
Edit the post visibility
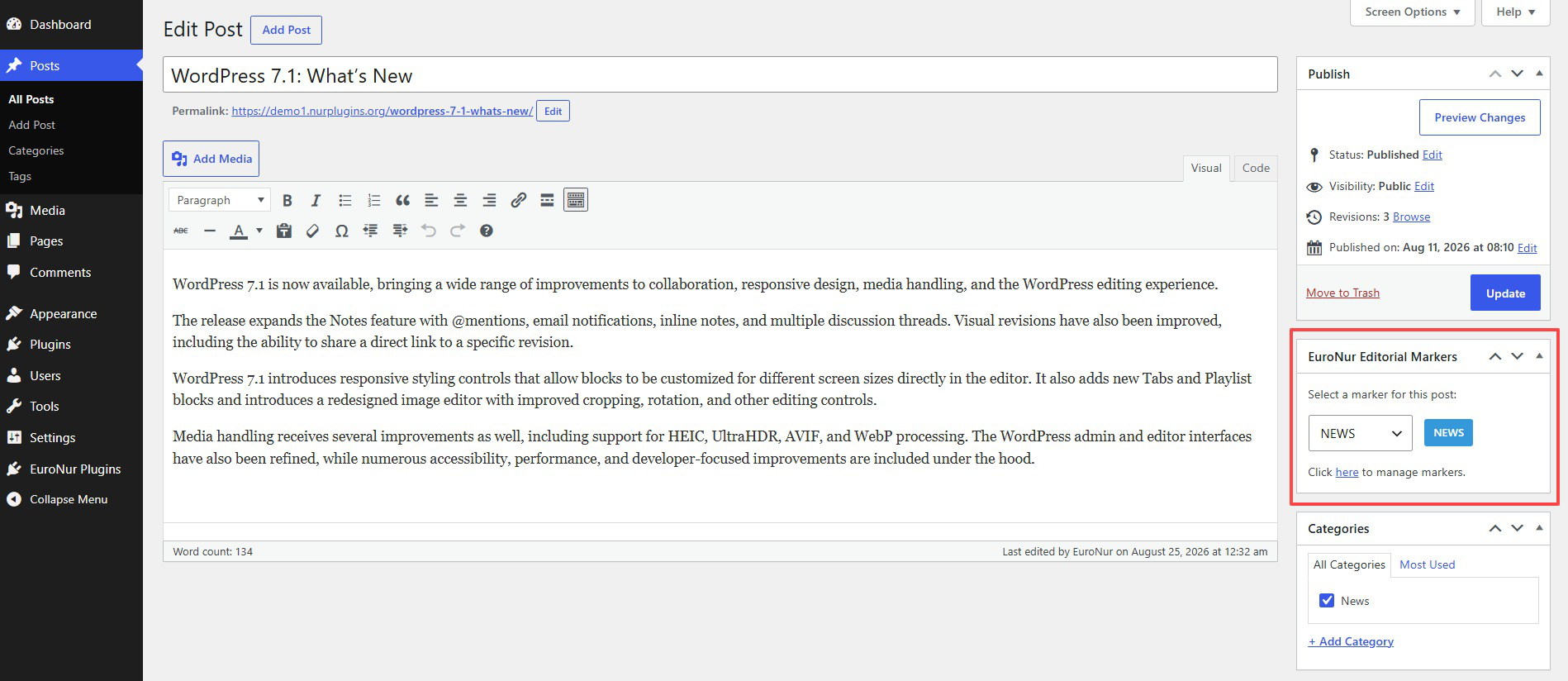tap(1424, 186)
